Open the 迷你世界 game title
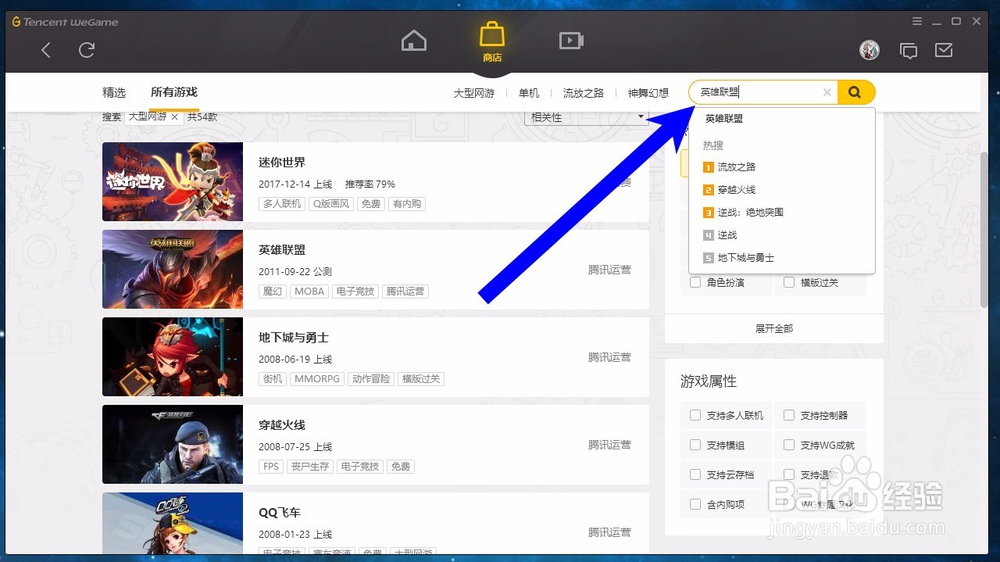This screenshot has width=1000, height=562. point(282,163)
